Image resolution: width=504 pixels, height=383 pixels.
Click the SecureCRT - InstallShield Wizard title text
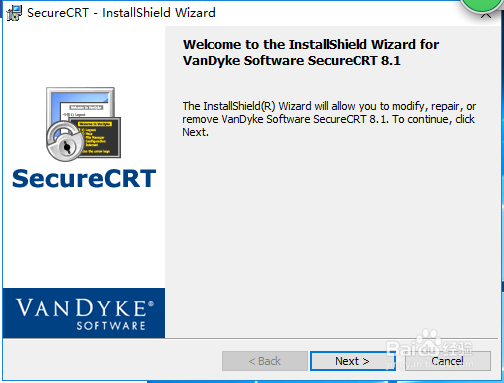121,13
